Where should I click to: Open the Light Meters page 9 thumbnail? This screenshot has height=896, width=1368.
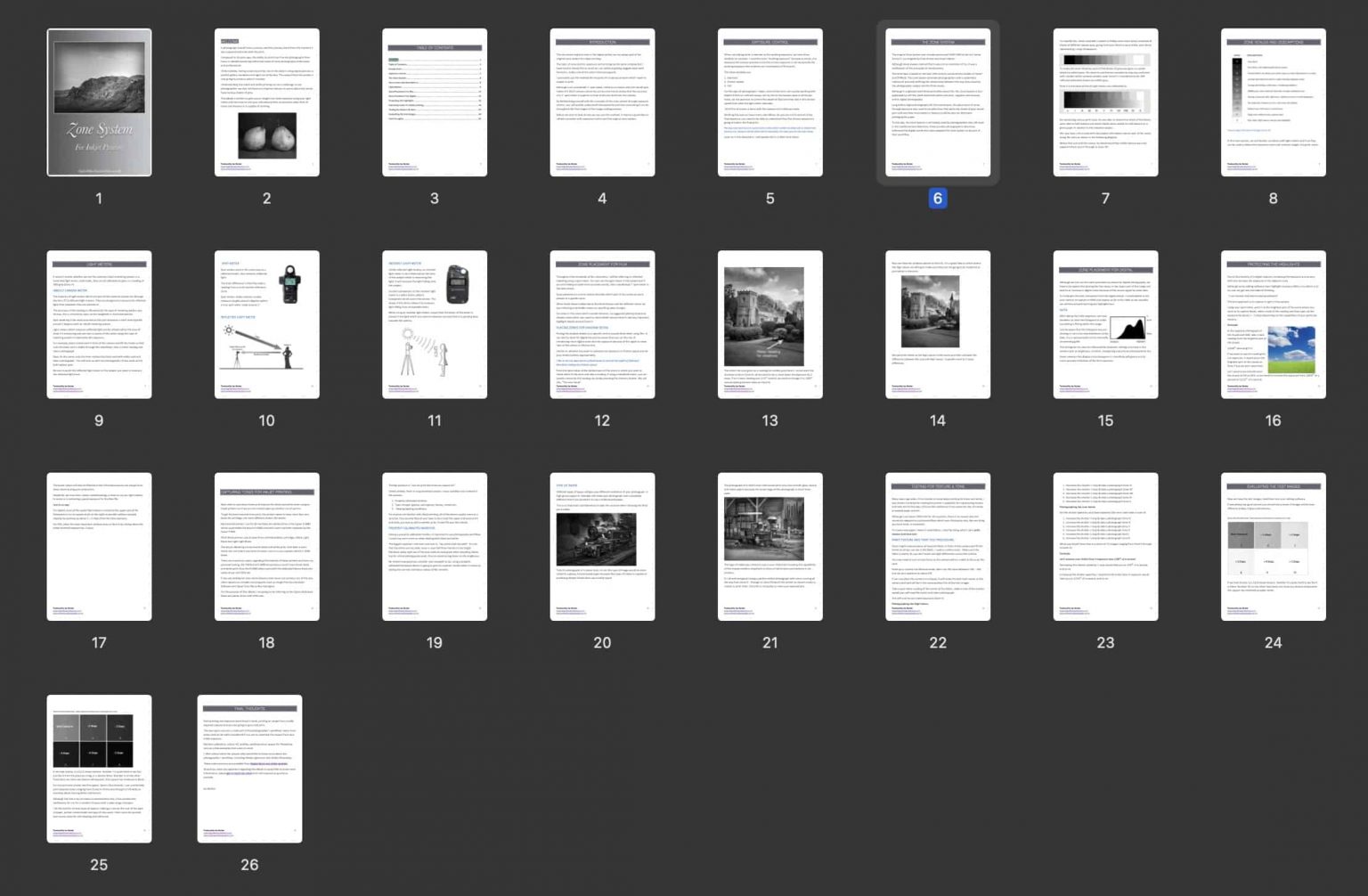[99, 324]
